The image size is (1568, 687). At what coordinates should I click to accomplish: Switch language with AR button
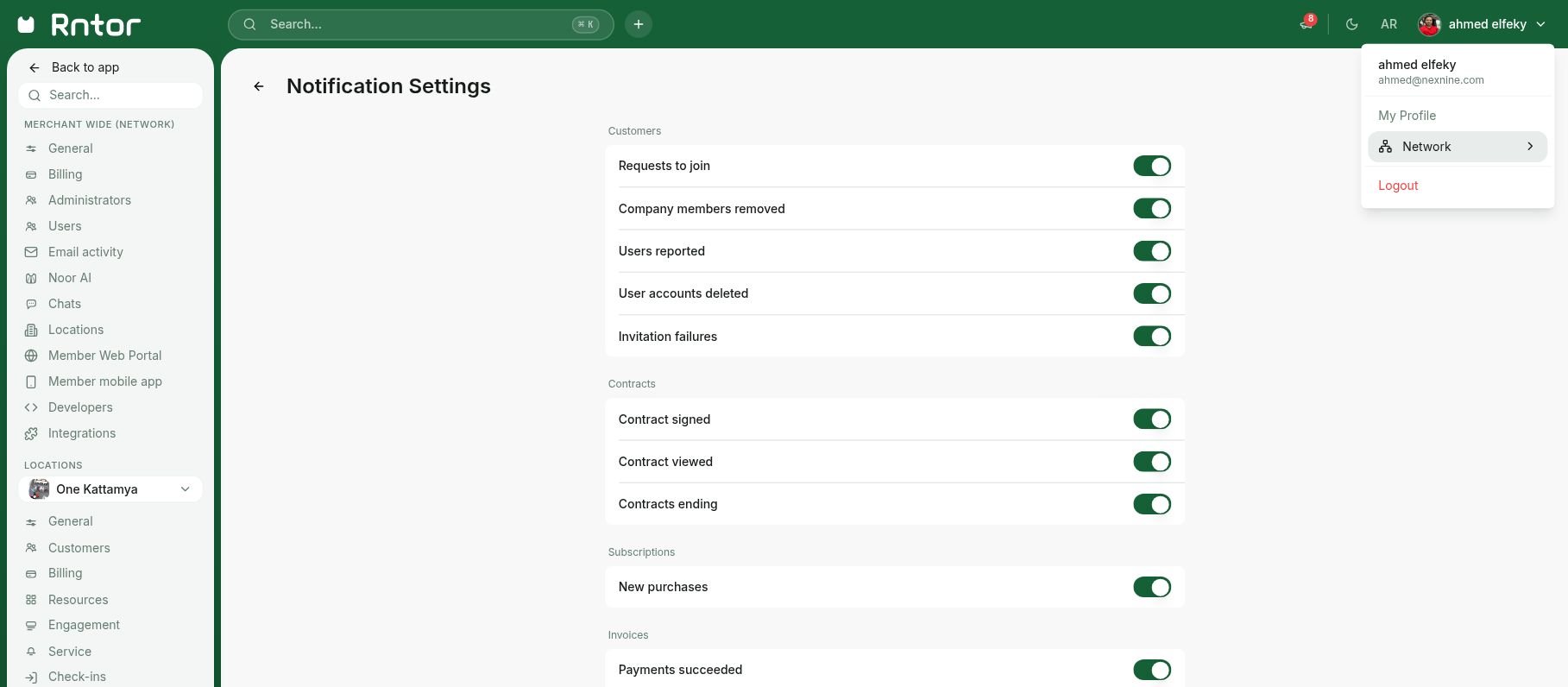click(1389, 24)
